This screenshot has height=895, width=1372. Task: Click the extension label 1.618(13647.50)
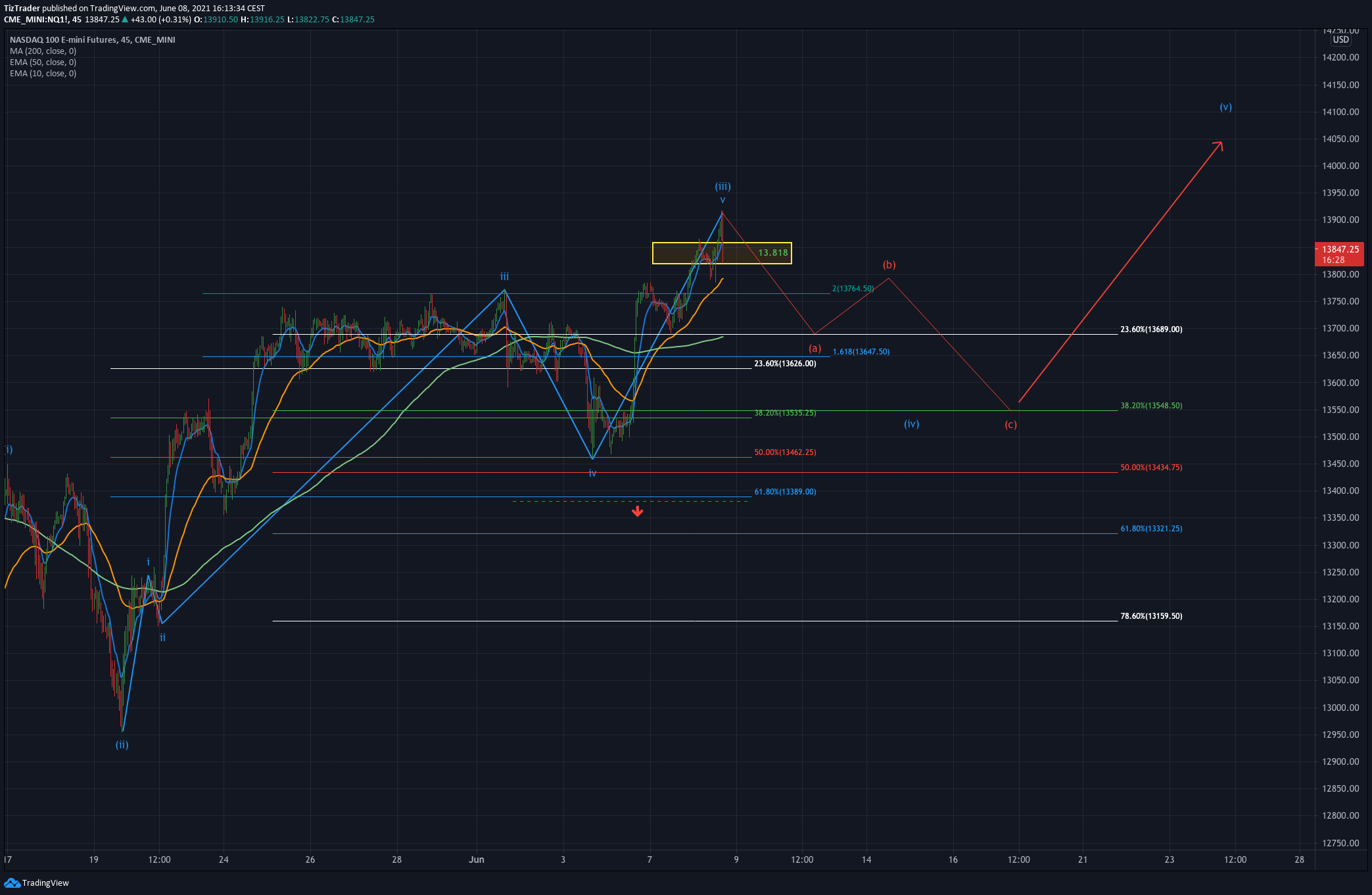tap(861, 352)
